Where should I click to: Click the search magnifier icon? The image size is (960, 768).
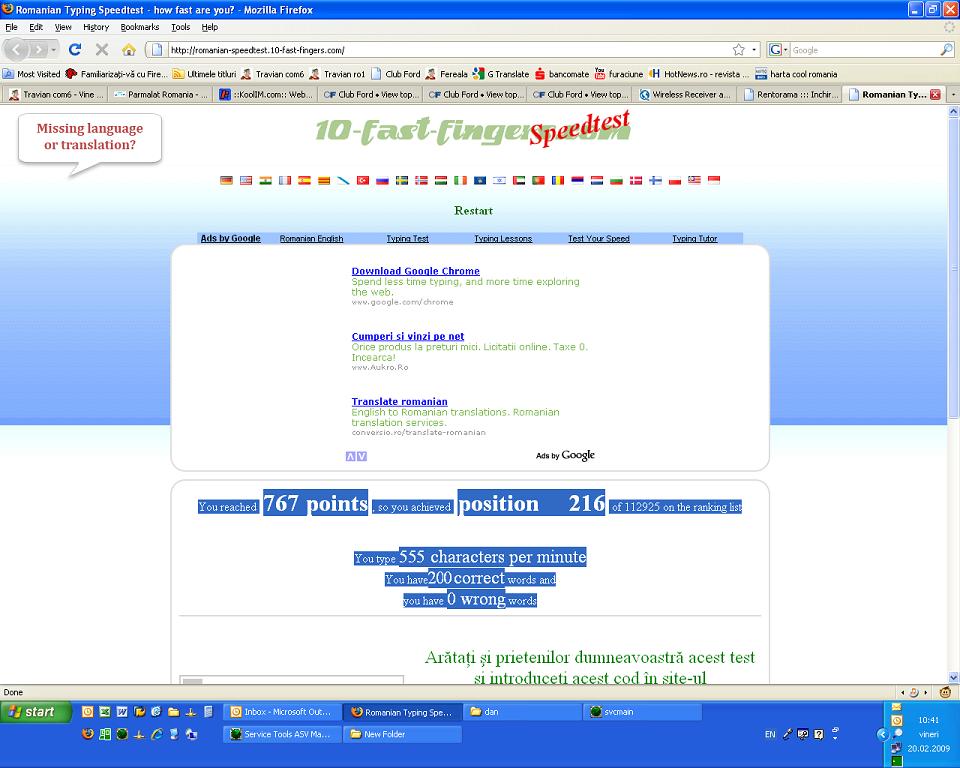pyautogui.click(x=946, y=49)
